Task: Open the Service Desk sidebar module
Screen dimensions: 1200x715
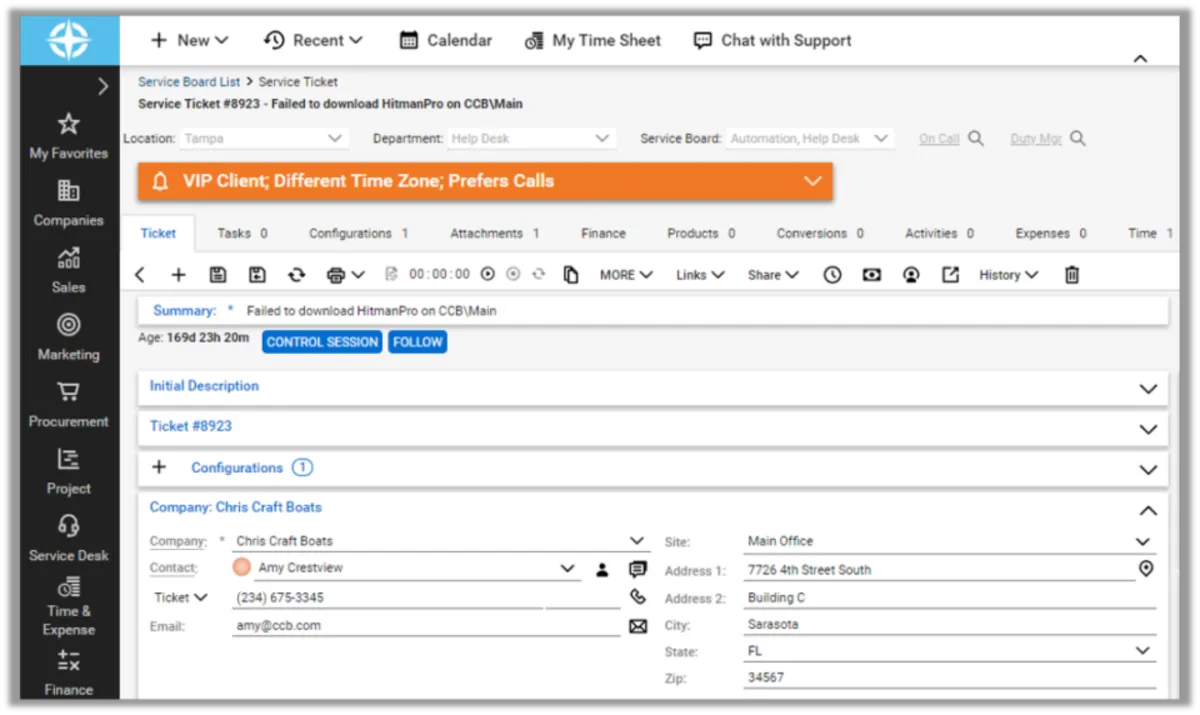Action: pos(68,538)
